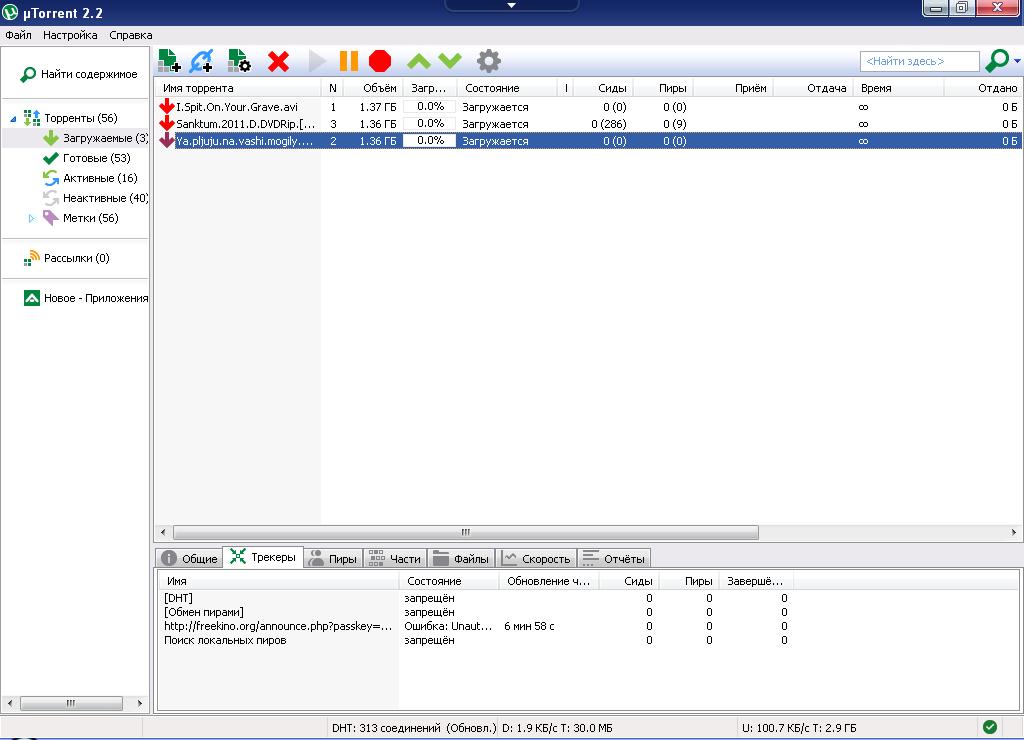Click the orange Pause Torrent icon
The width and height of the screenshot is (1026, 740).
click(349, 62)
